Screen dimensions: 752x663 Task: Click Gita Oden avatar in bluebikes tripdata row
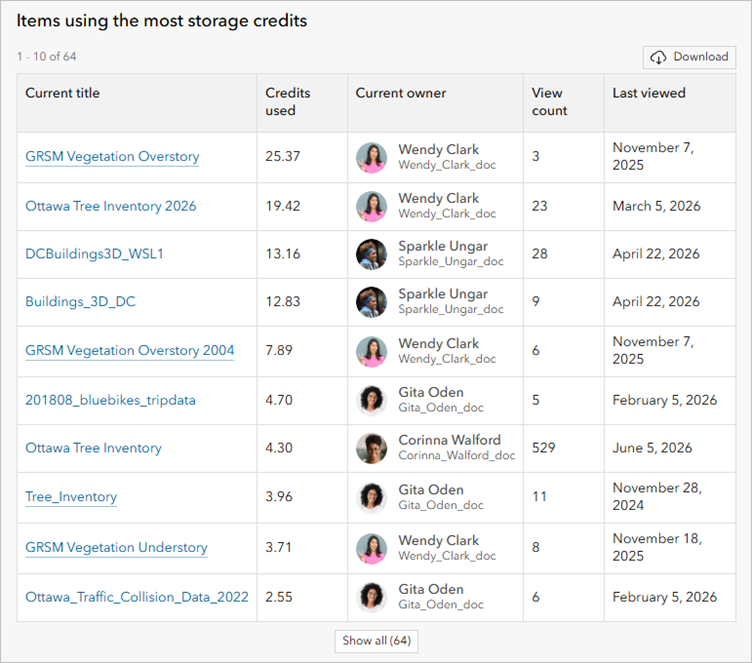[372, 401]
